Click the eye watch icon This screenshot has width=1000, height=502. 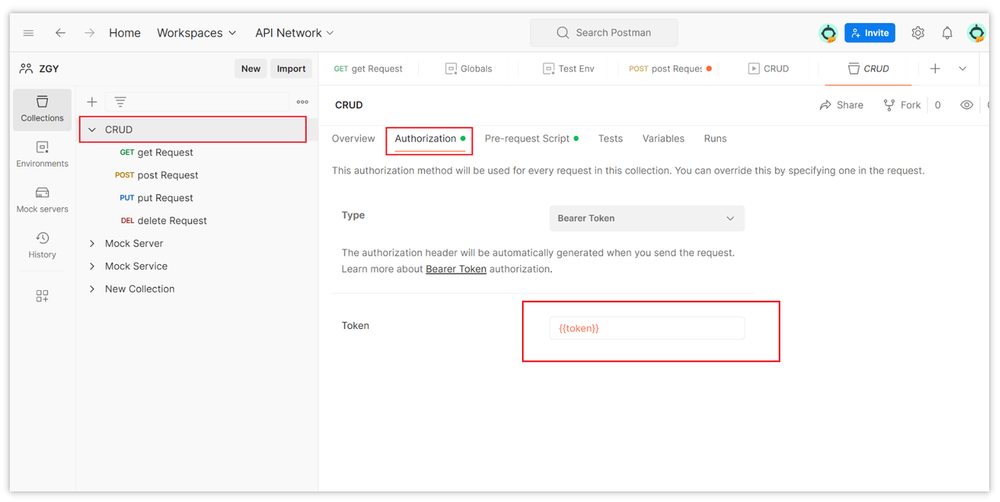pyautogui.click(x=966, y=105)
